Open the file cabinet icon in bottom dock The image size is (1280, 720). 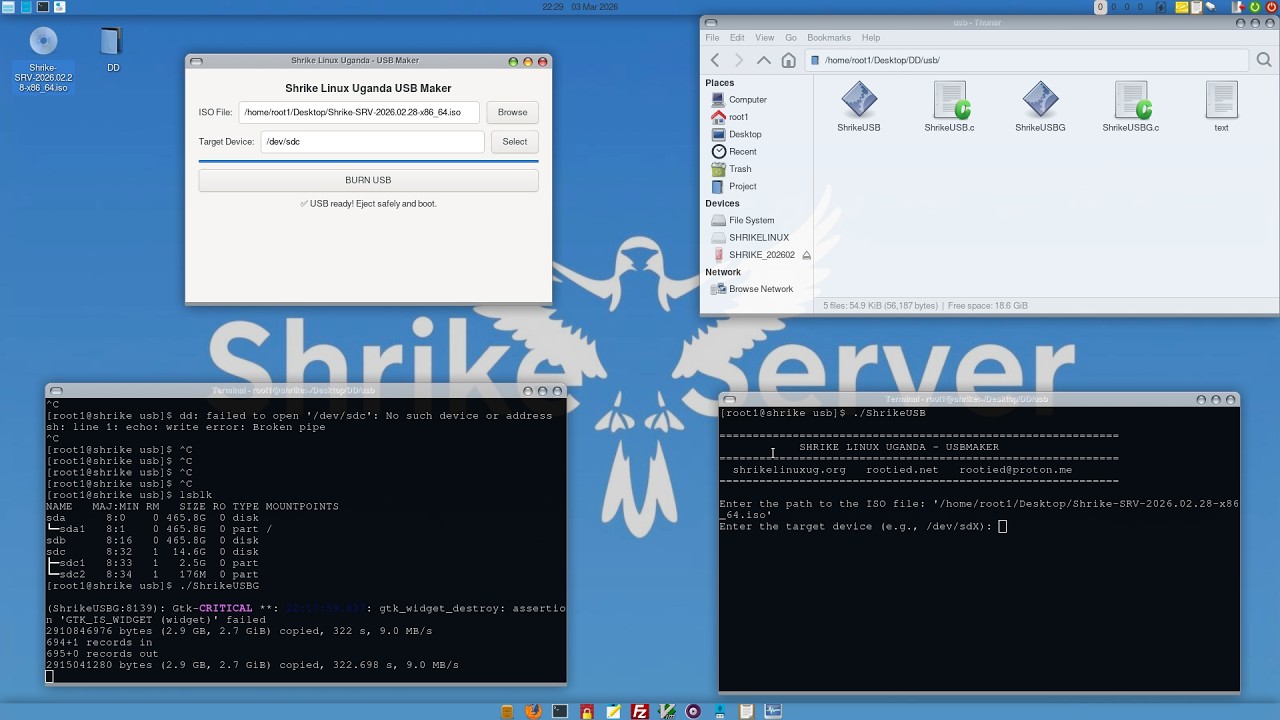(507, 711)
